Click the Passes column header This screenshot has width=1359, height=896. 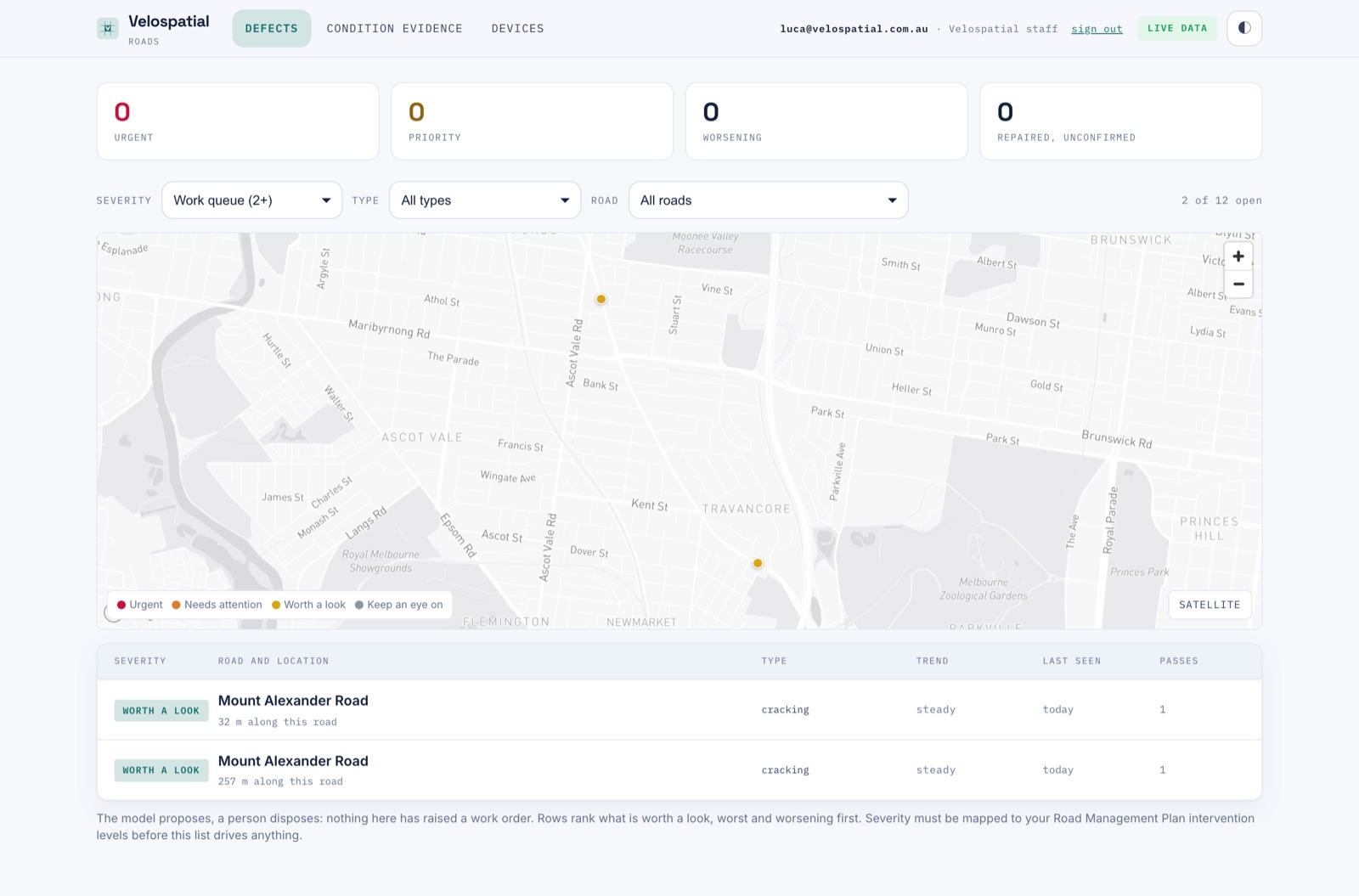coord(1179,661)
